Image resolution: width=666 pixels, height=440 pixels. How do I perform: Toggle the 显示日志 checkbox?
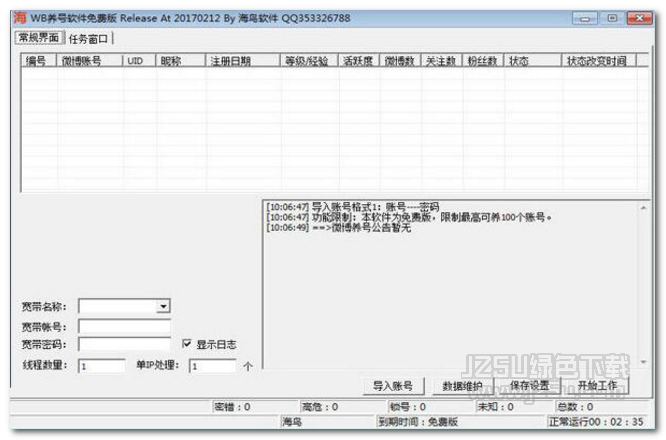(187, 344)
